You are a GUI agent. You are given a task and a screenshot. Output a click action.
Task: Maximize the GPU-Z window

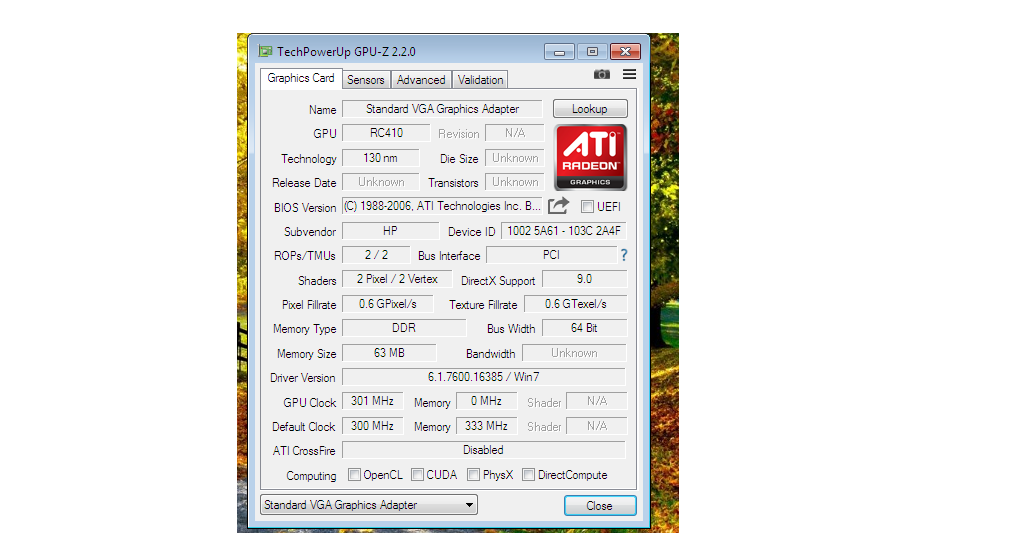click(x=592, y=52)
